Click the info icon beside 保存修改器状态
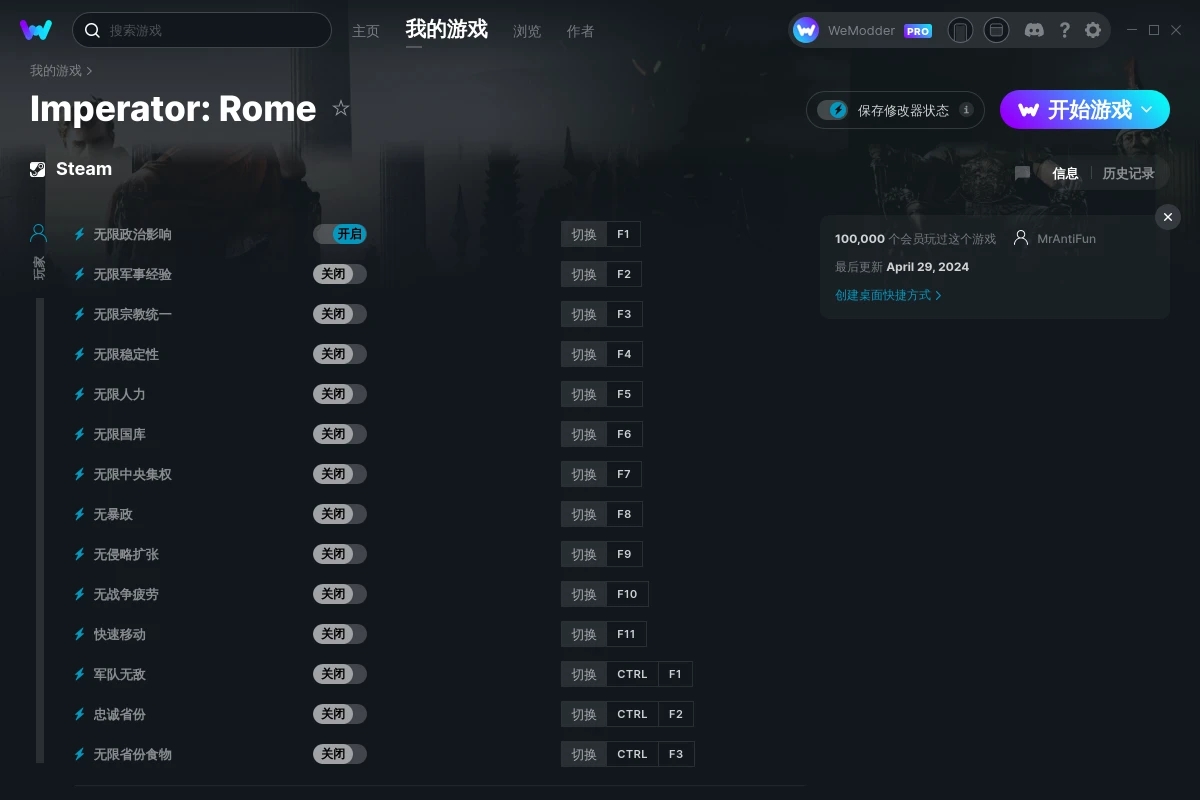 [966, 110]
